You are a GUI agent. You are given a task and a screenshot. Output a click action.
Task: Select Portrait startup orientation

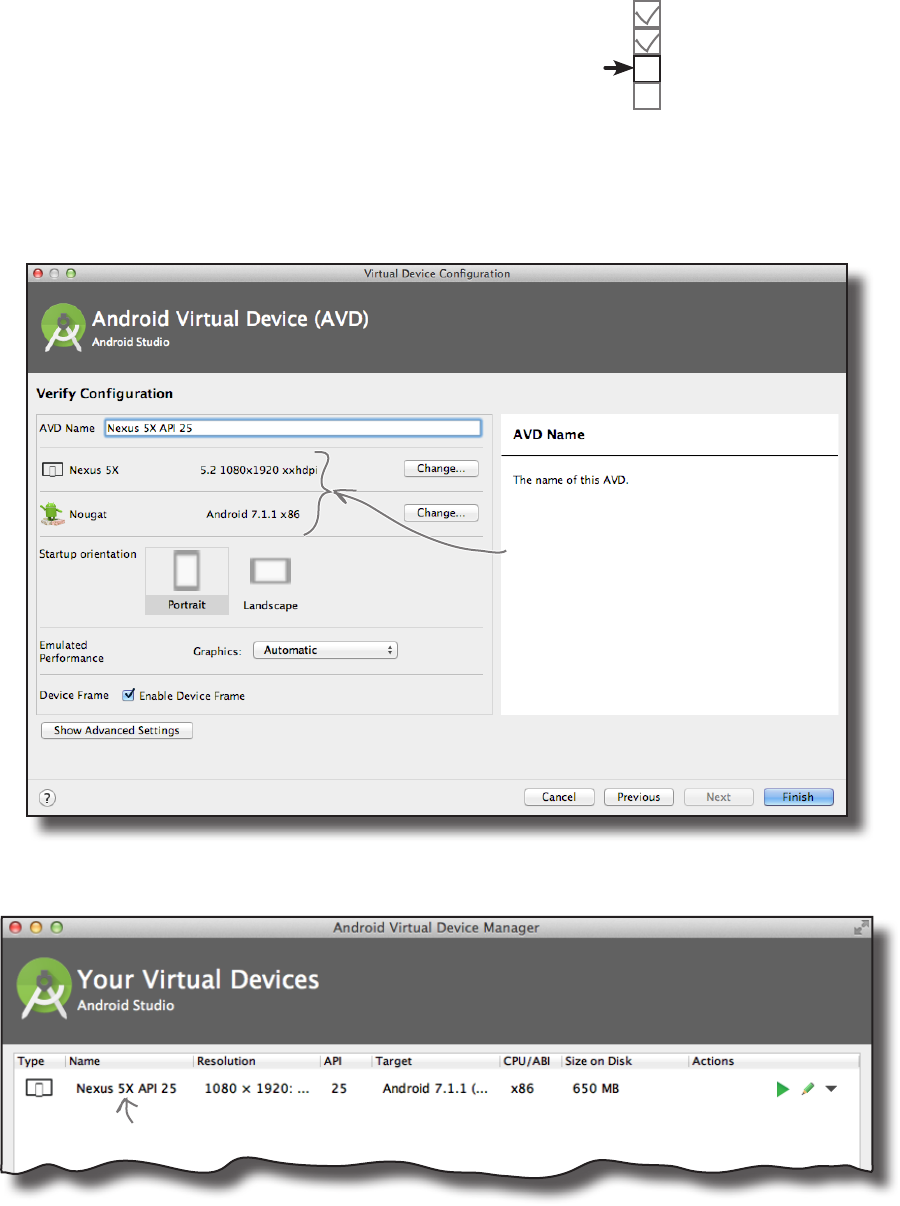coord(187,581)
